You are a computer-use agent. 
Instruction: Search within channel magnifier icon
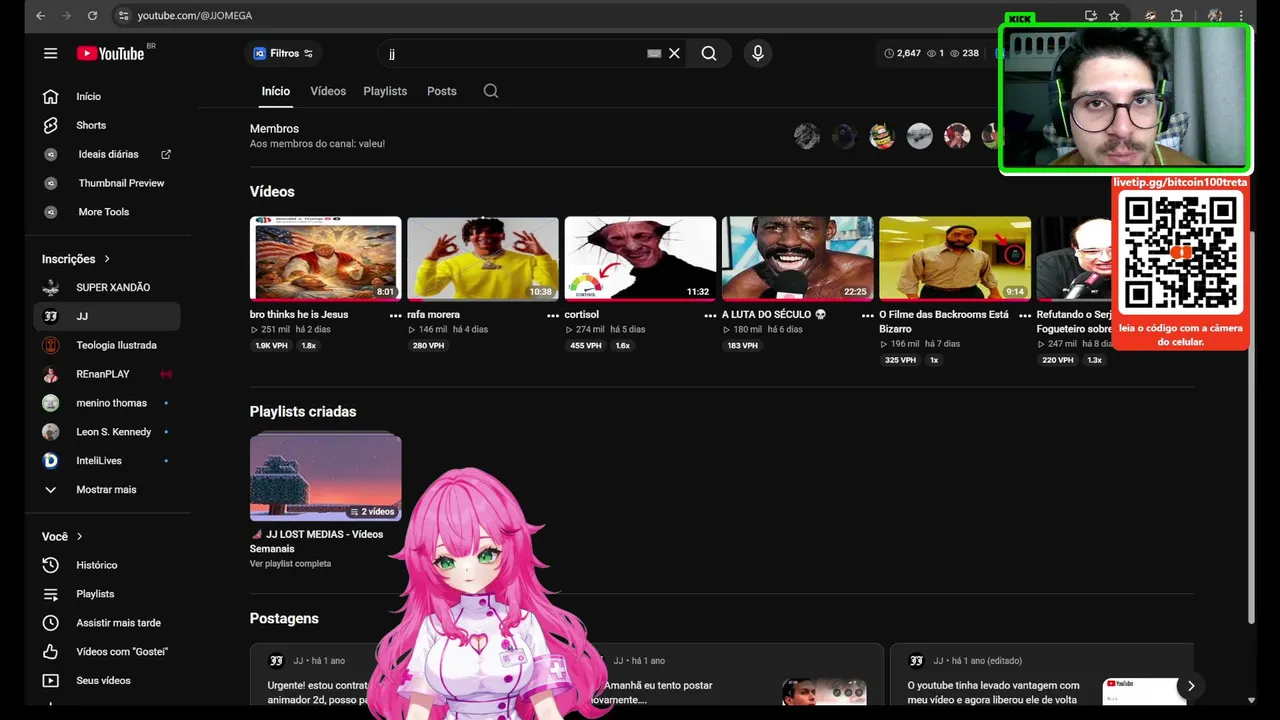pos(491,91)
